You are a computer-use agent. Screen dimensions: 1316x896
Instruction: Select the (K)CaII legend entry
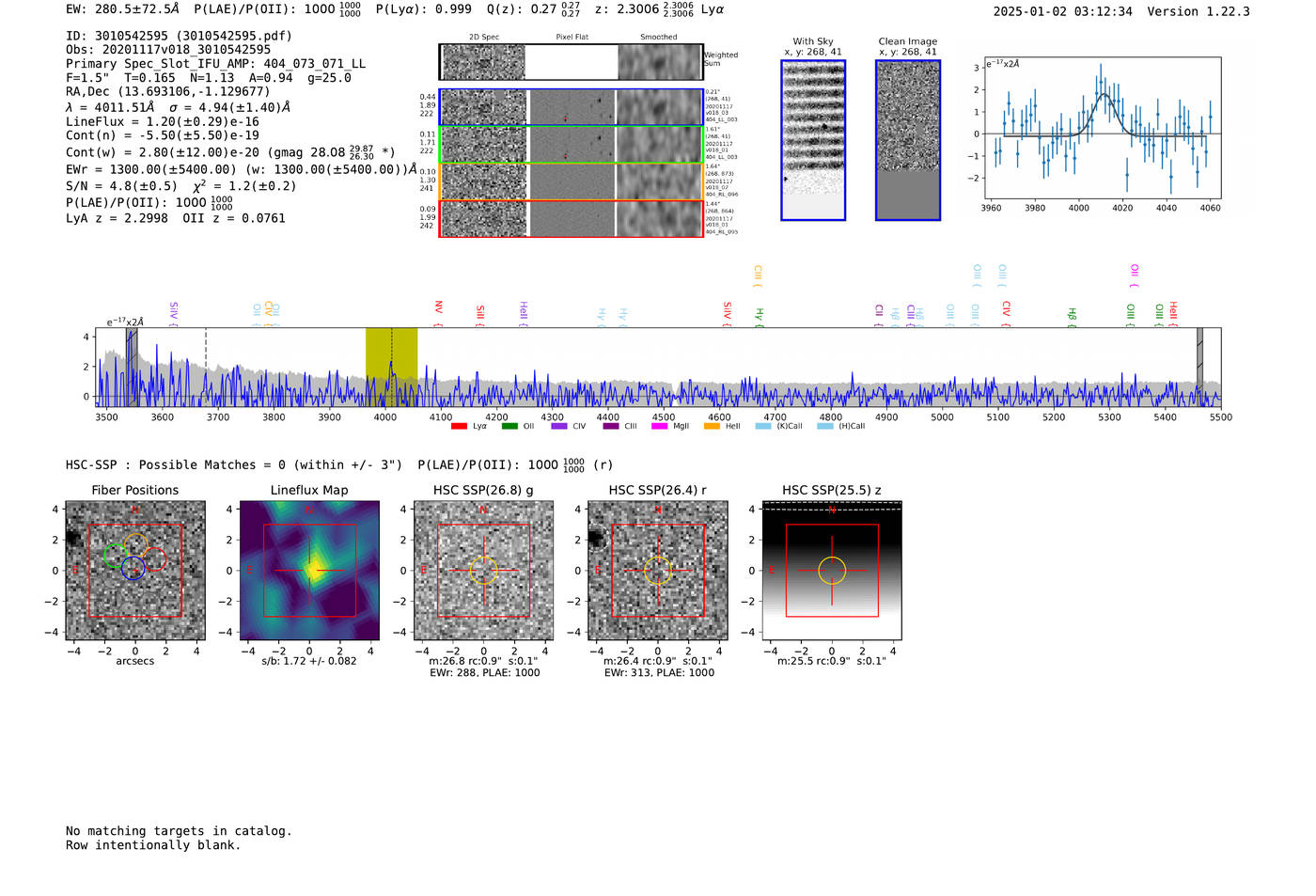point(790,427)
